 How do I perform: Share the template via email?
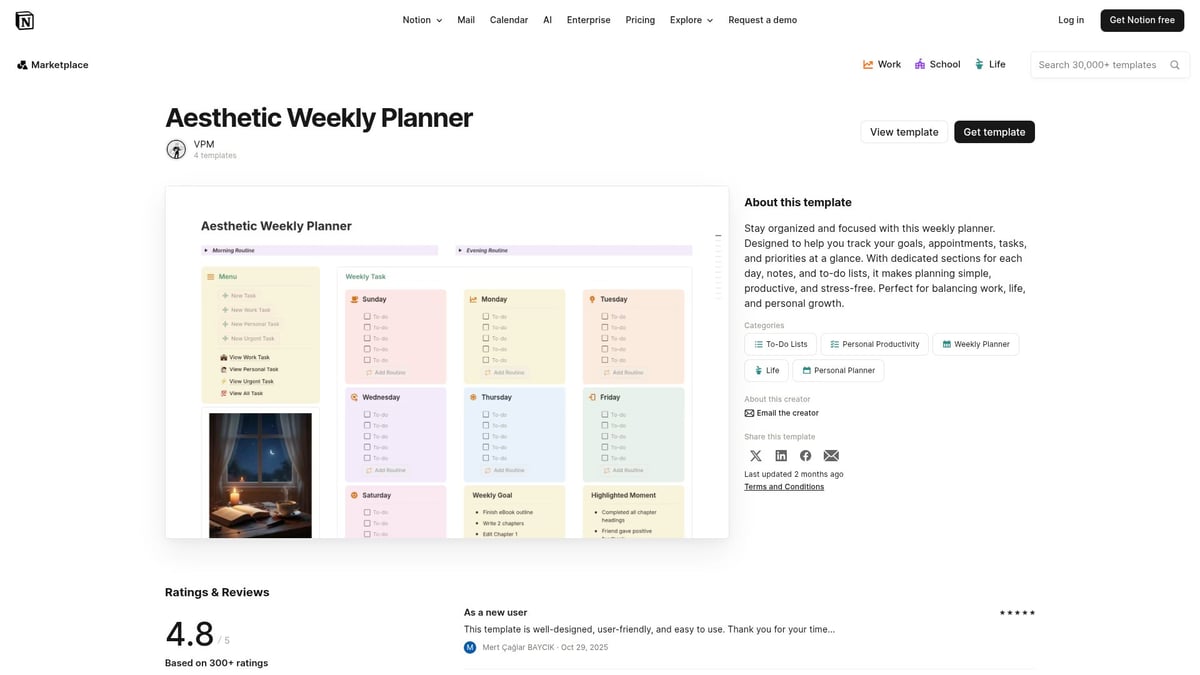coord(831,455)
